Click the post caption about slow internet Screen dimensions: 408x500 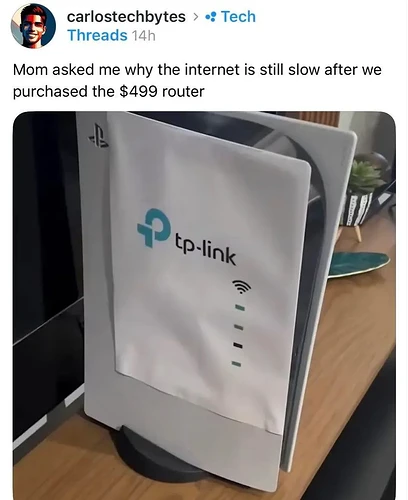click(197, 80)
